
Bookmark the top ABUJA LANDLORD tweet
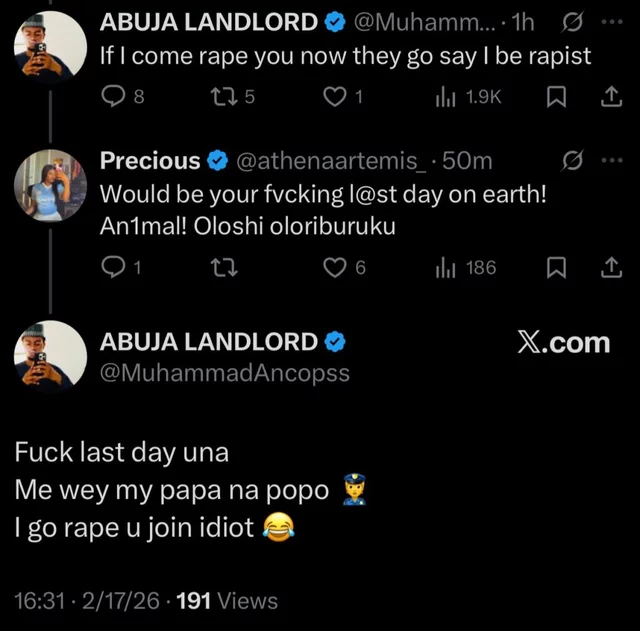coord(560,96)
